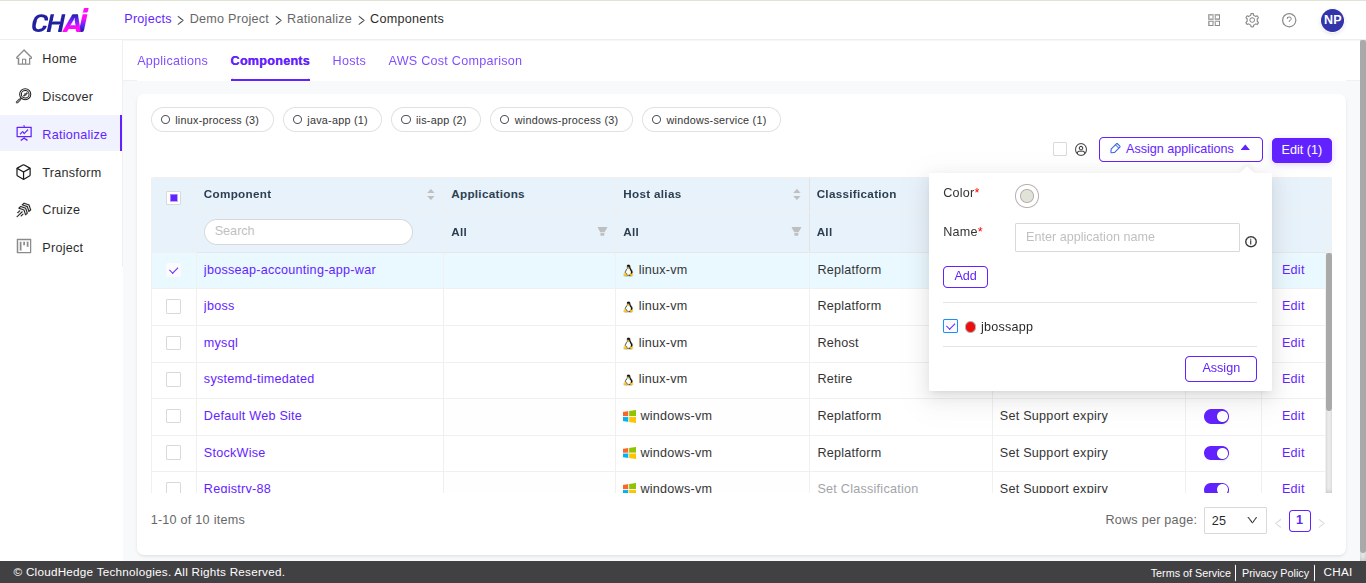Image resolution: width=1366 pixels, height=583 pixels.
Task: Click the help question mark icon
Action: pyautogui.click(x=1289, y=20)
